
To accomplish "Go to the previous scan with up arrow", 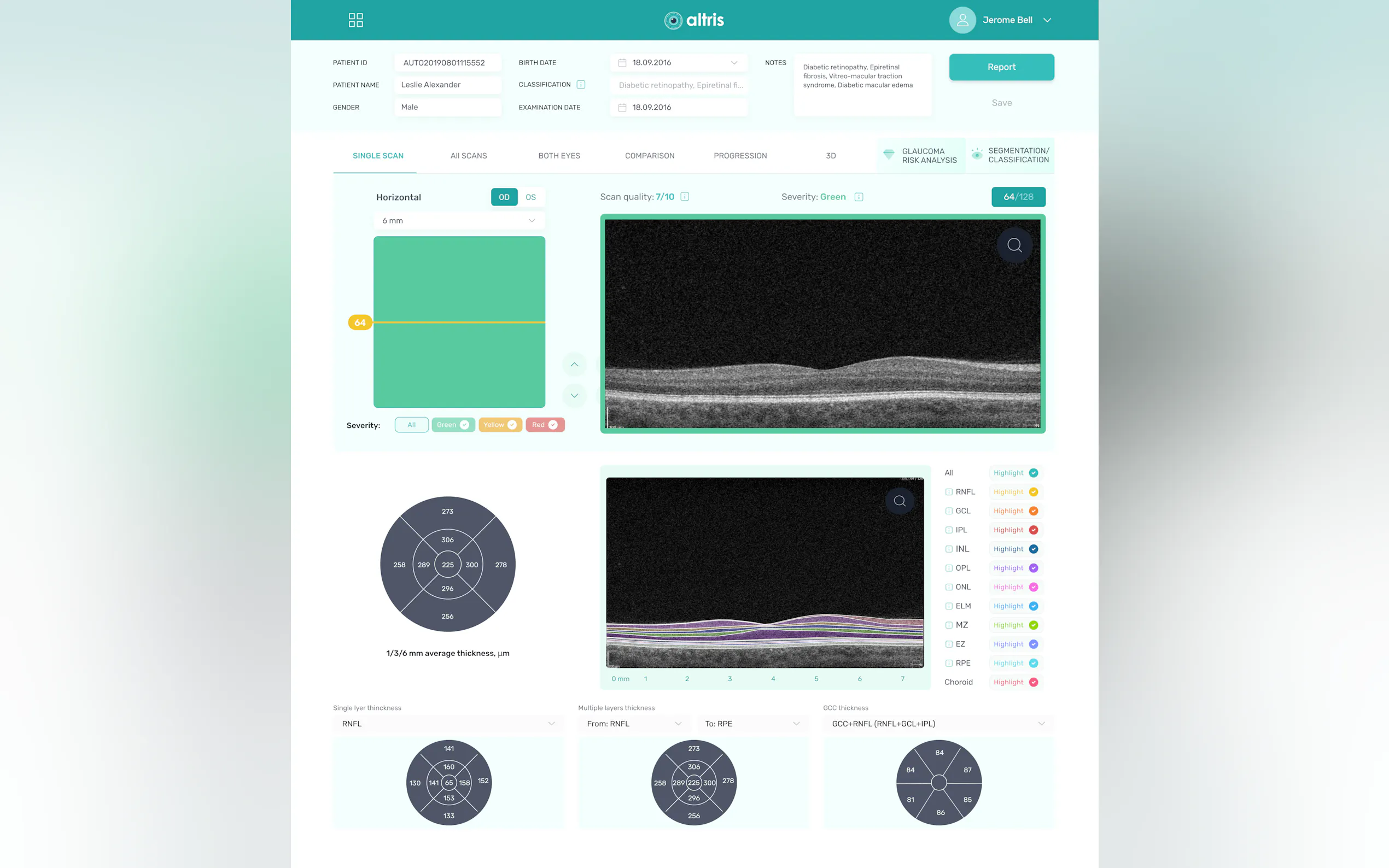I will pos(574,365).
